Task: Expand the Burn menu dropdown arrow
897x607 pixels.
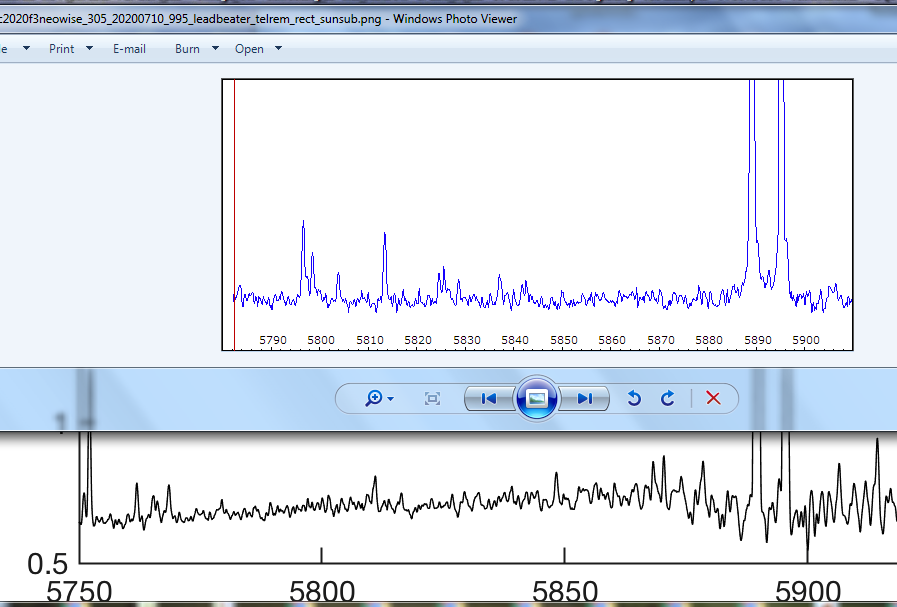Action: (214, 48)
